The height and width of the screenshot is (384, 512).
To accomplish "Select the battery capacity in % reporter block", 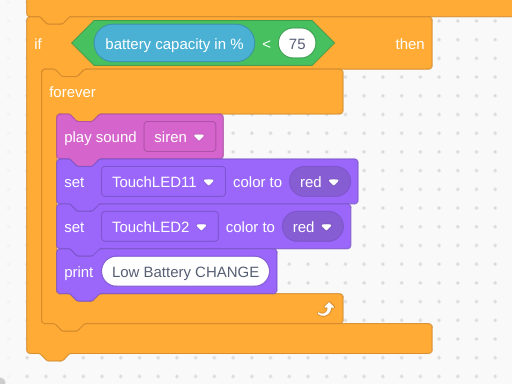I will pyautogui.click(x=174, y=43).
